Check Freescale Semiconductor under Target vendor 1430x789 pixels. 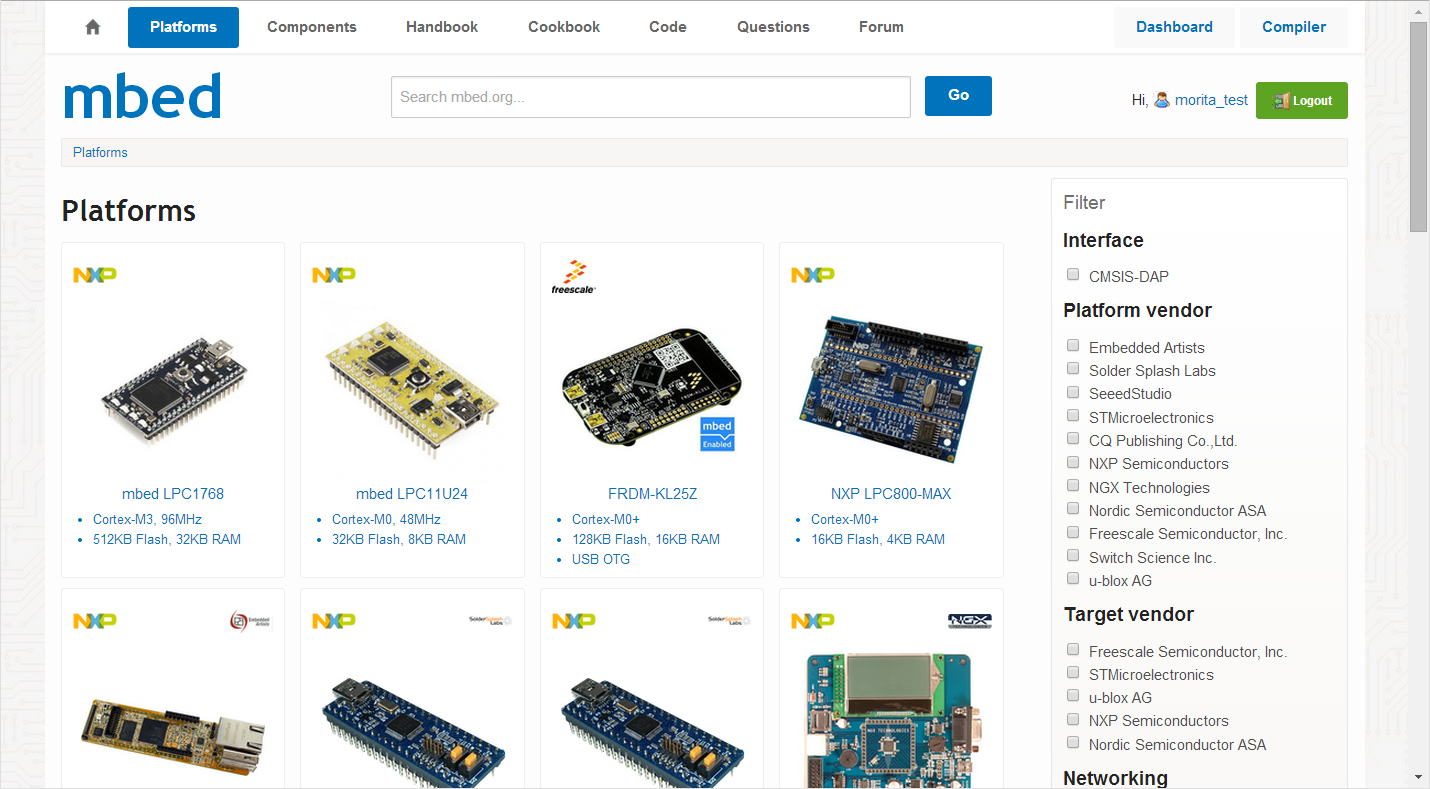point(1073,649)
